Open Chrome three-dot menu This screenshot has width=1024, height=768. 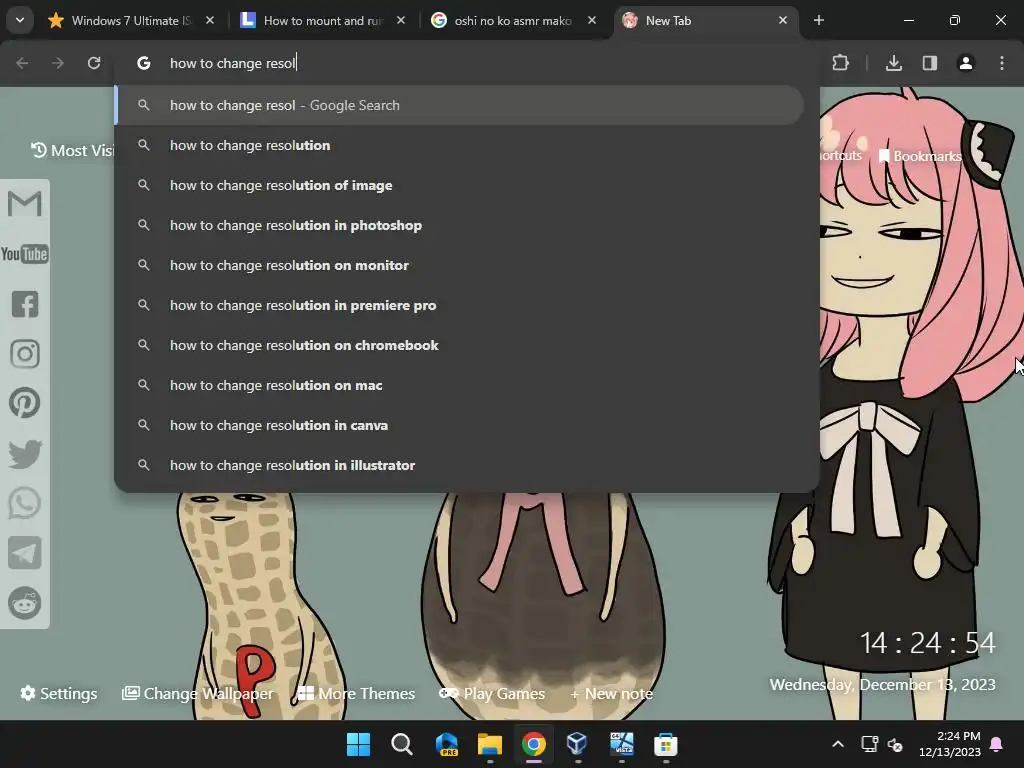click(x=1002, y=63)
